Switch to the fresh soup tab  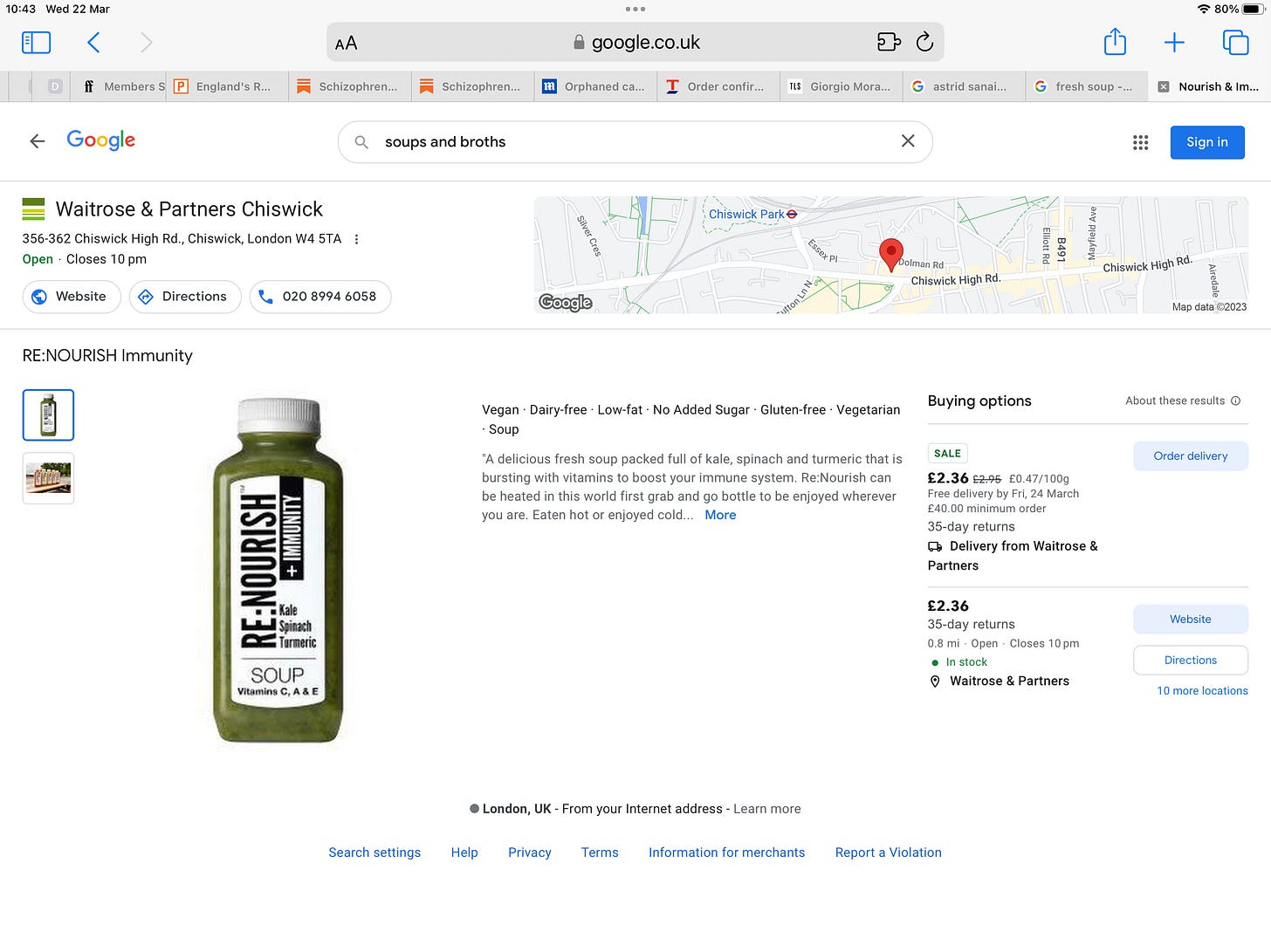click(1086, 86)
